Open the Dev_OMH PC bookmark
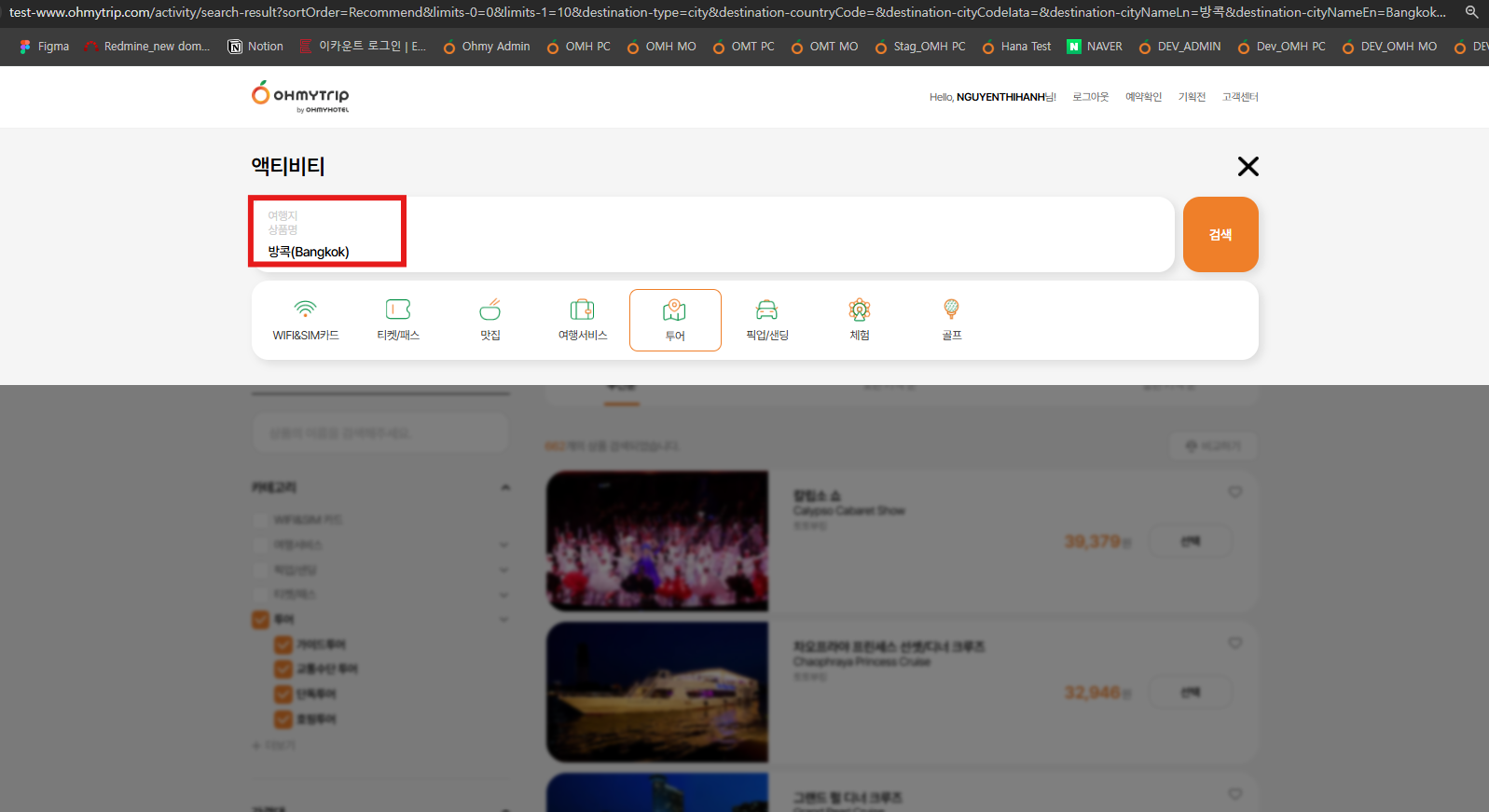 1281,47
